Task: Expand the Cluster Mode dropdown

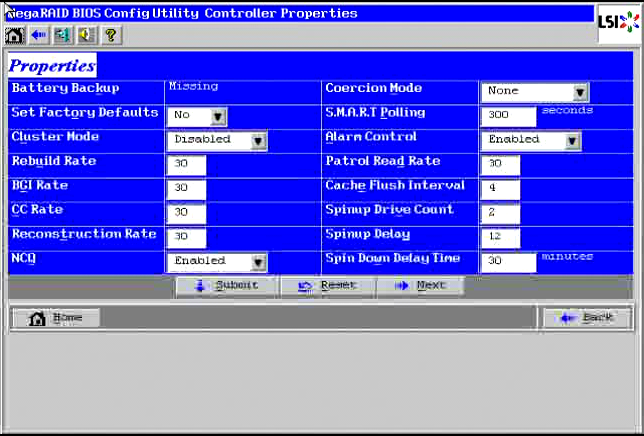Action: click(258, 140)
